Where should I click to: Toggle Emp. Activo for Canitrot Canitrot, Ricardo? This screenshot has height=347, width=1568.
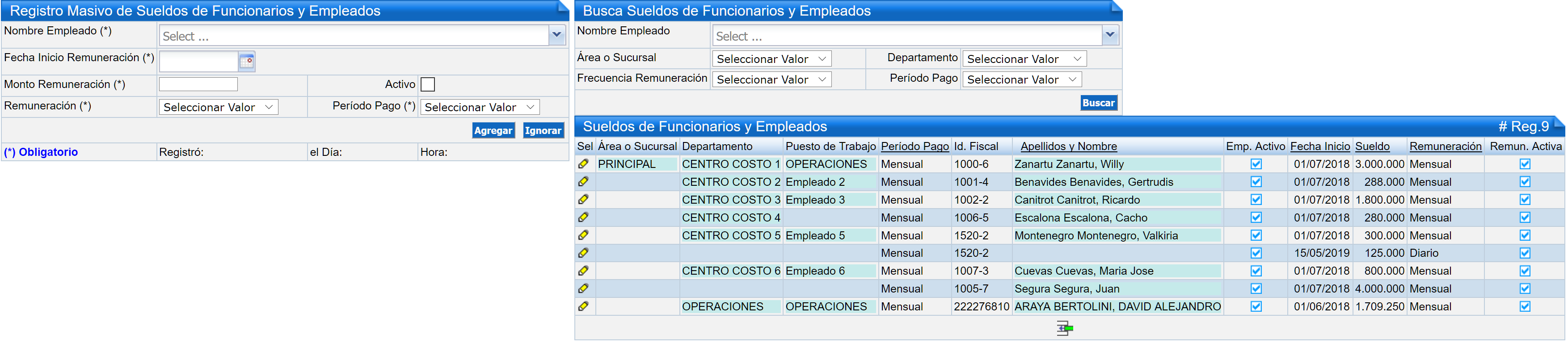1256,199
